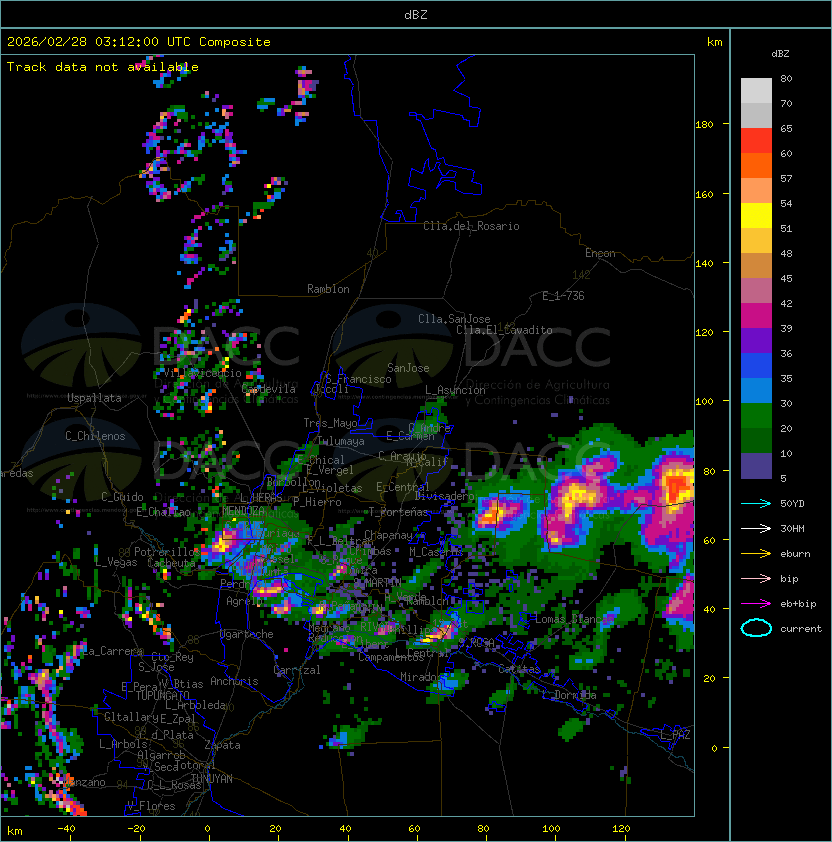Click the 'Clla.SanJose' map label
Screen dimensions: 832x842
coord(454,319)
